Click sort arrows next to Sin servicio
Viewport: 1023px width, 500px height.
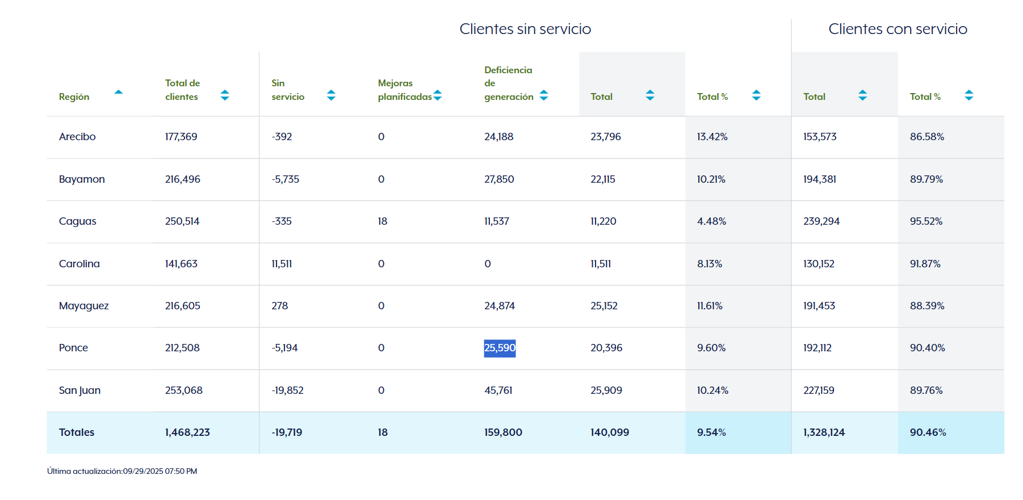pyautogui.click(x=331, y=96)
